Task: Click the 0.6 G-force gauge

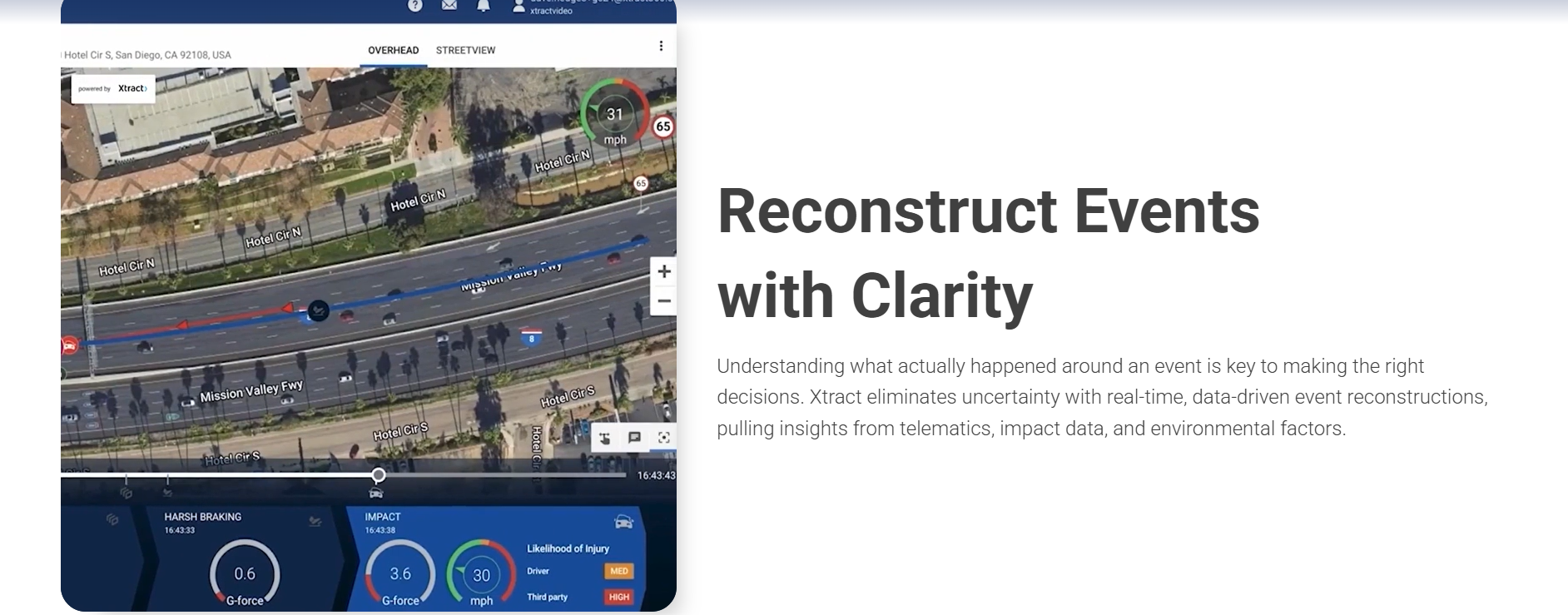Action: point(245,573)
